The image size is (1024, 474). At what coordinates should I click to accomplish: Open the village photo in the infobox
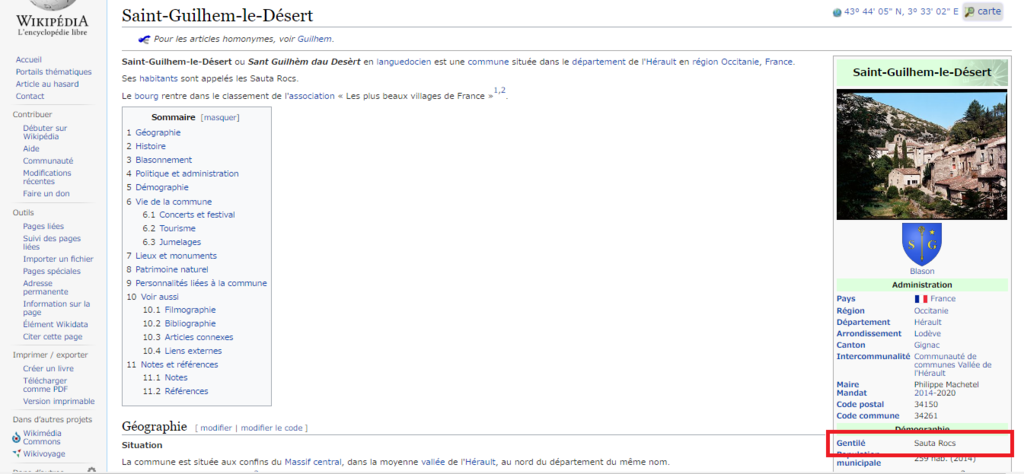coord(921,155)
